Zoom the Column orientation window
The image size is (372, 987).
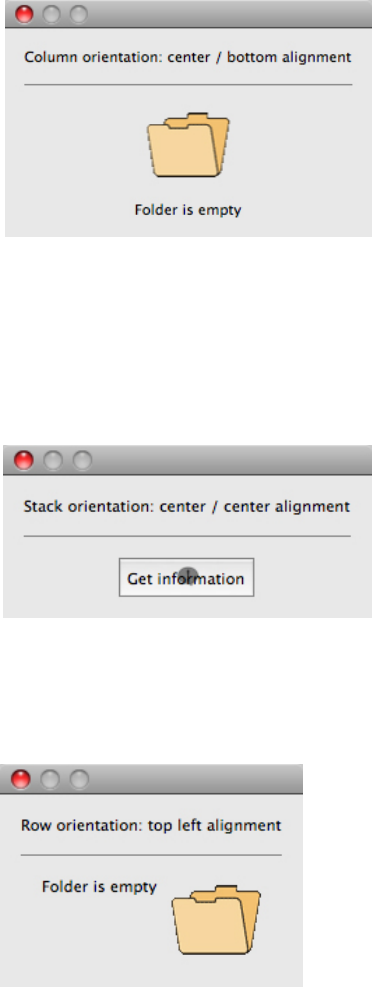[78, 14]
